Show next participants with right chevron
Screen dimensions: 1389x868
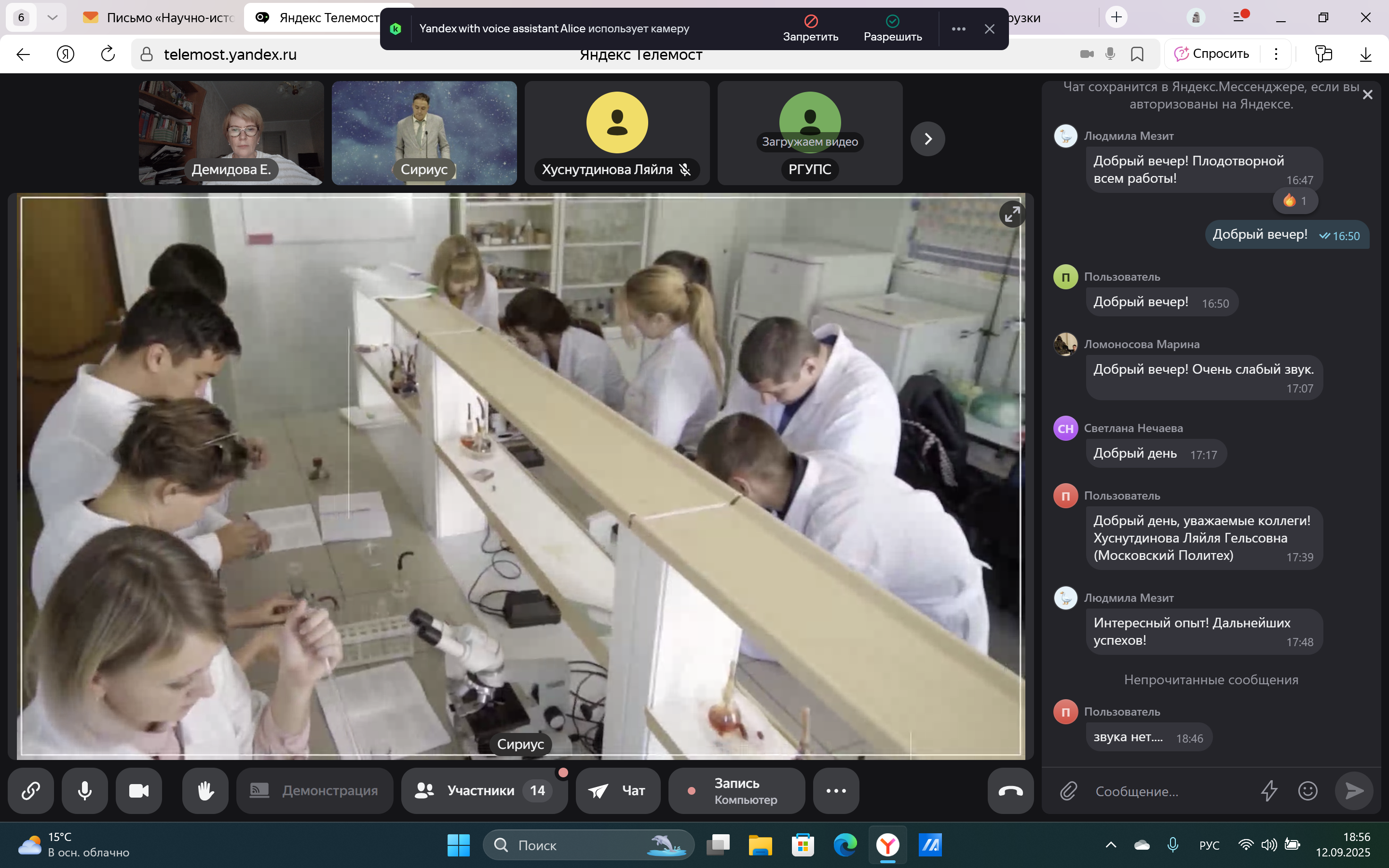pos(927,139)
